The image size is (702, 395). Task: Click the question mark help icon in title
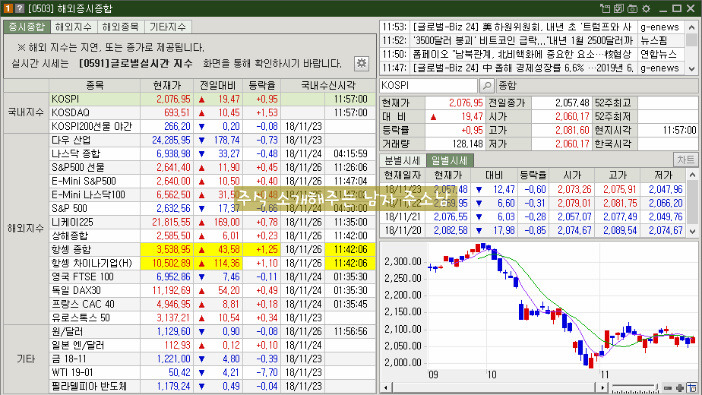19,8
